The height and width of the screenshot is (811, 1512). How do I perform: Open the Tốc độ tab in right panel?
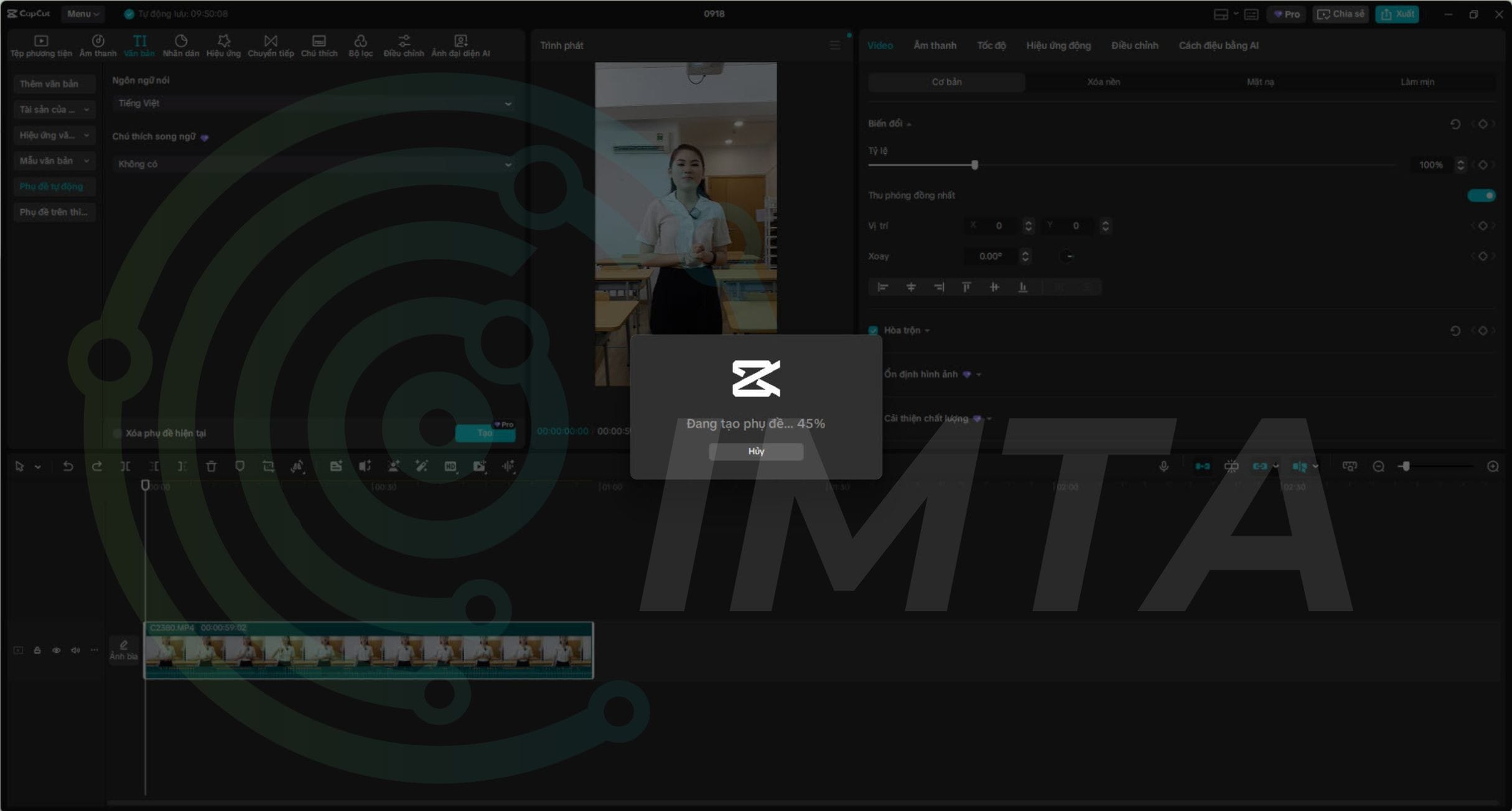click(991, 45)
